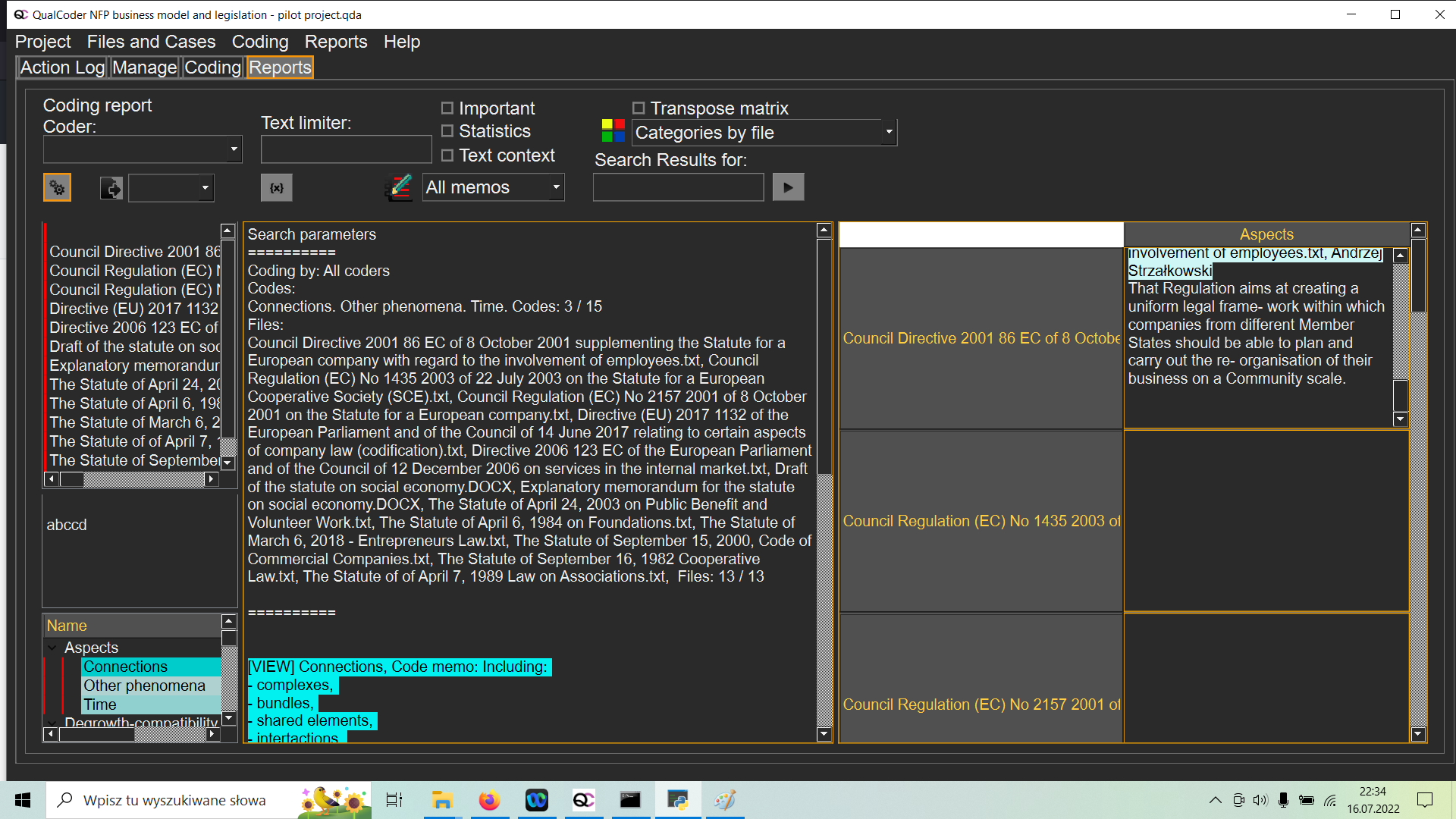Launch Firefox from the taskbar
Viewport: 1456px width, 819px height.
point(489,800)
